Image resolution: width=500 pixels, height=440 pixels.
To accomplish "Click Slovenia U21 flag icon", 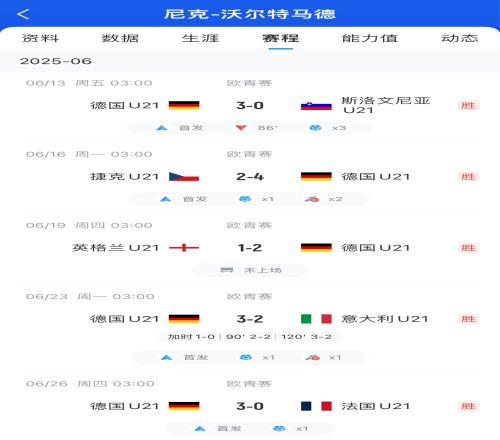I will click(316, 106).
